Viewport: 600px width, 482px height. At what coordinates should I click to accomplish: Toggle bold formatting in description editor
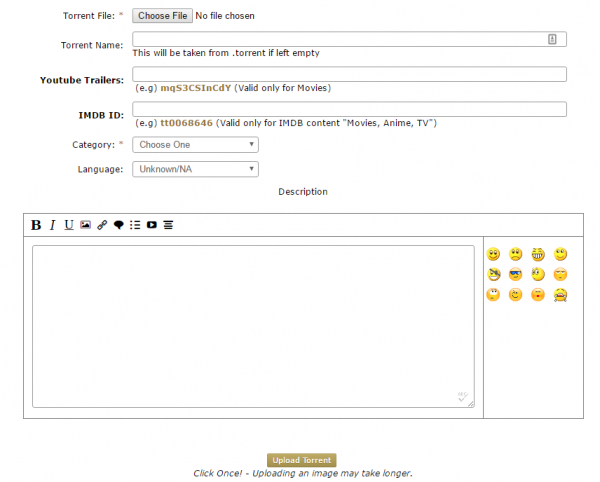pyautogui.click(x=36, y=225)
